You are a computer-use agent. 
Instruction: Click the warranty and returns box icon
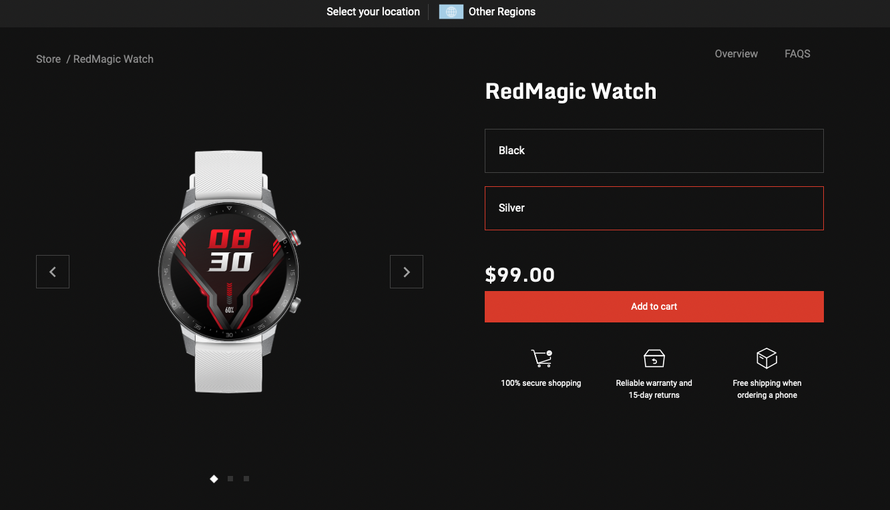(654, 359)
